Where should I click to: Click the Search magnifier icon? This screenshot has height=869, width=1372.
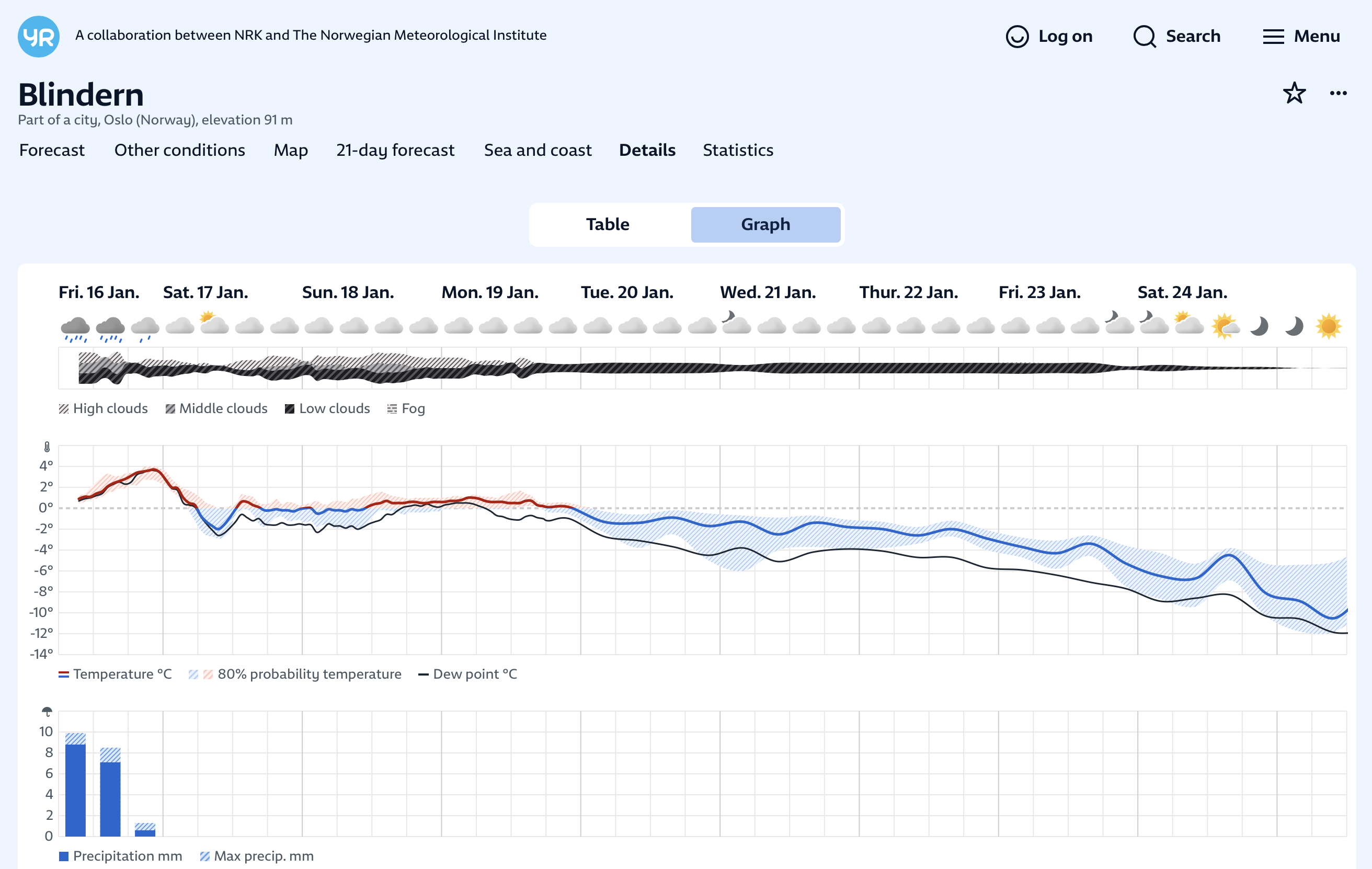click(1144, 37)
